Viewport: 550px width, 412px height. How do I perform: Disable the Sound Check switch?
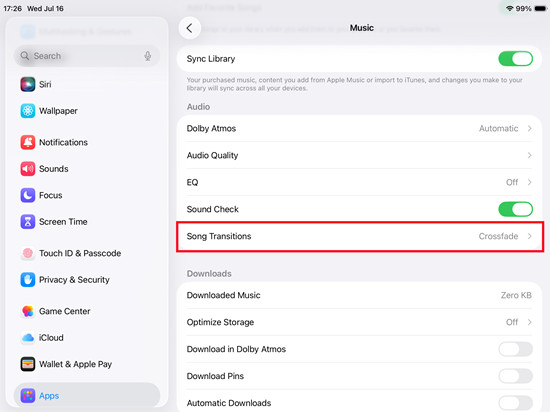(516, 209)
